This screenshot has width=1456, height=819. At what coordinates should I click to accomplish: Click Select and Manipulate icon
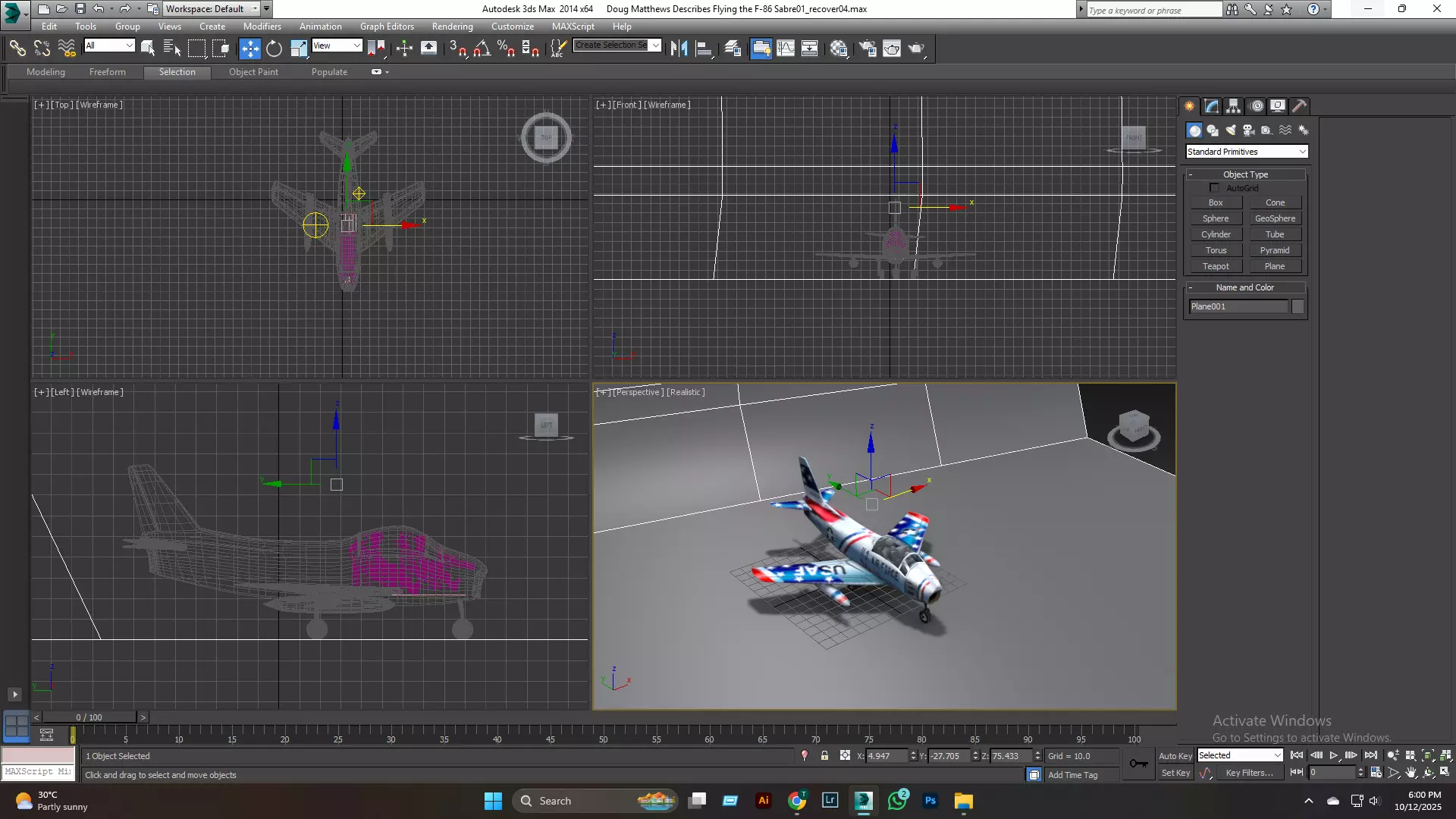pyautogui.click(x=404, y=49)
